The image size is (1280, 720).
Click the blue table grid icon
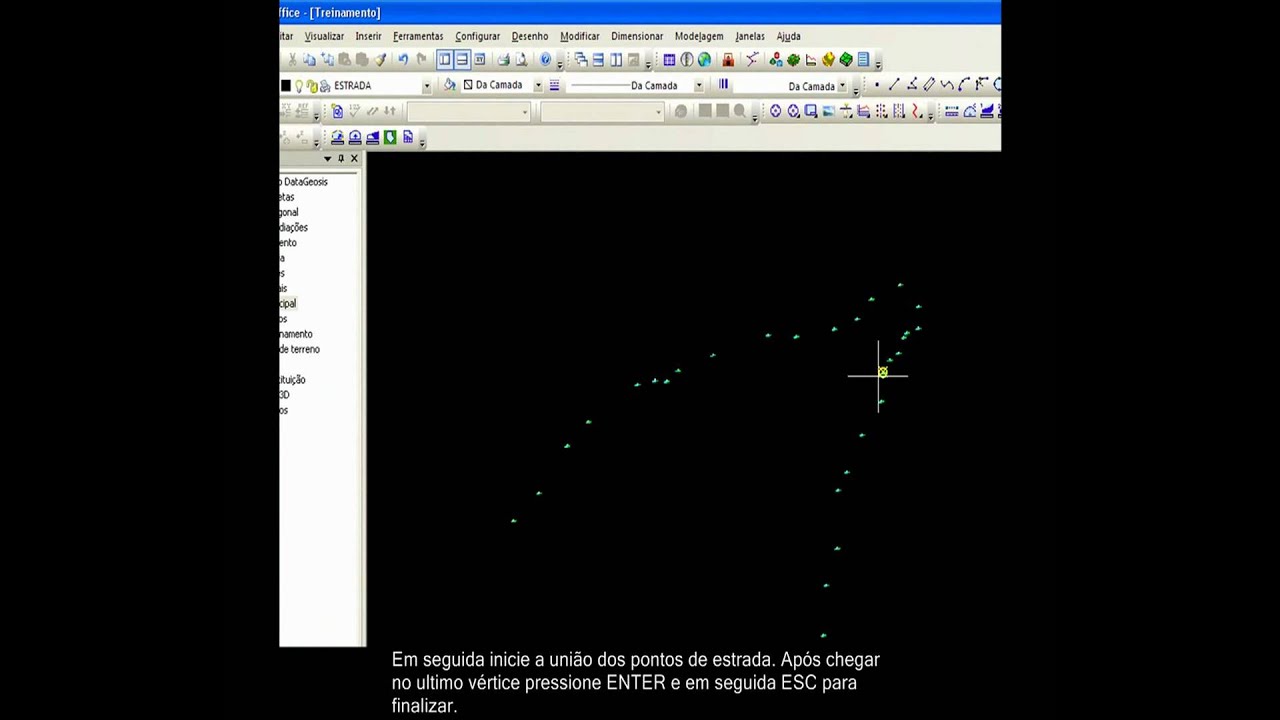669,59
